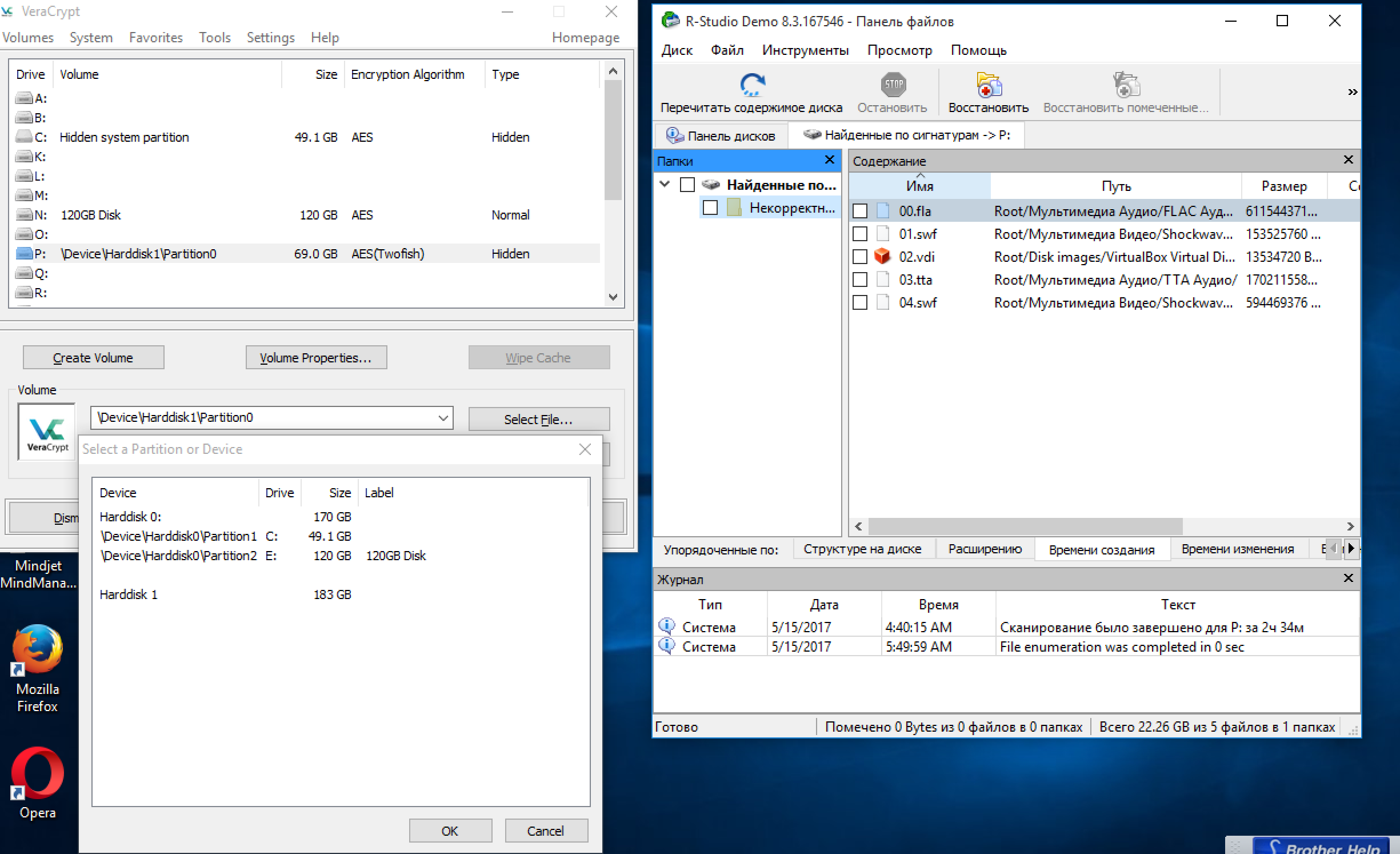The height and width of the screenshot is (854, 1400).
Task: Mark the 04.swf file checkbox
Action: [860, 302]
